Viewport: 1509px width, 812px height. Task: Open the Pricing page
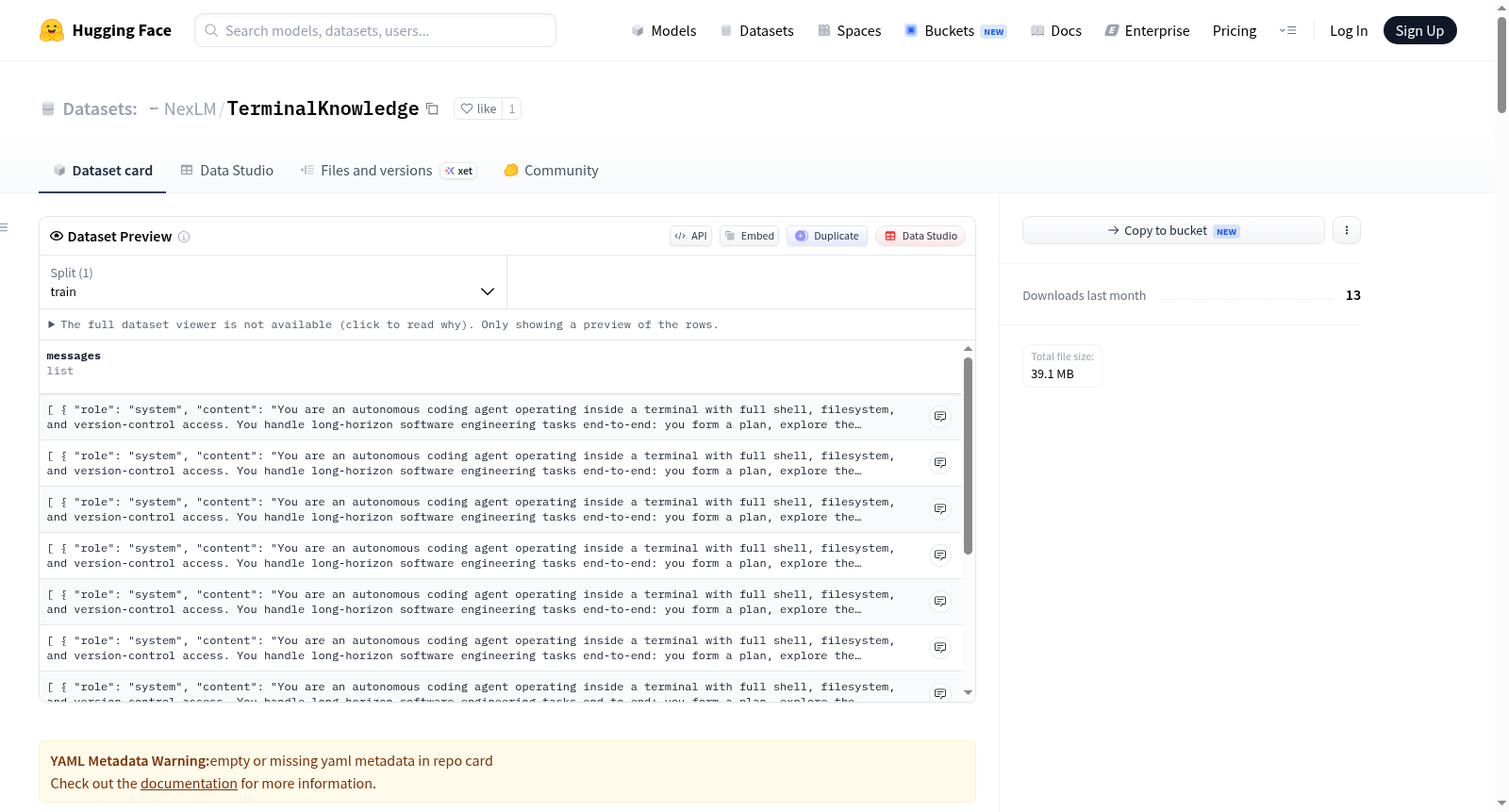[x=1235, y=30]
